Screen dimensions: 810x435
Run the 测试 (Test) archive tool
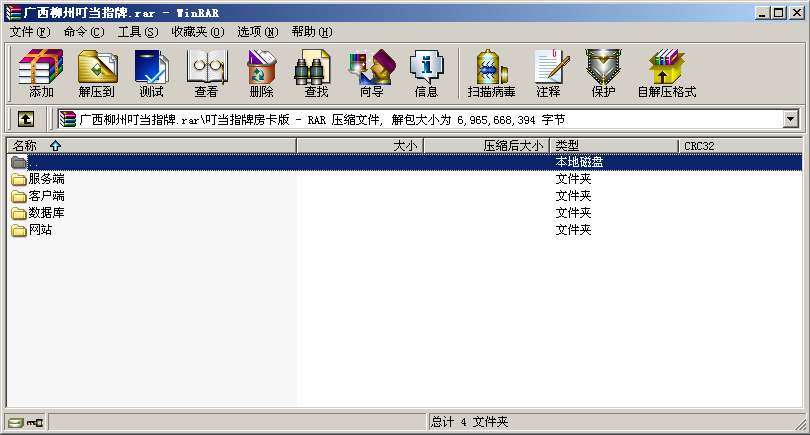pos(151,73)
